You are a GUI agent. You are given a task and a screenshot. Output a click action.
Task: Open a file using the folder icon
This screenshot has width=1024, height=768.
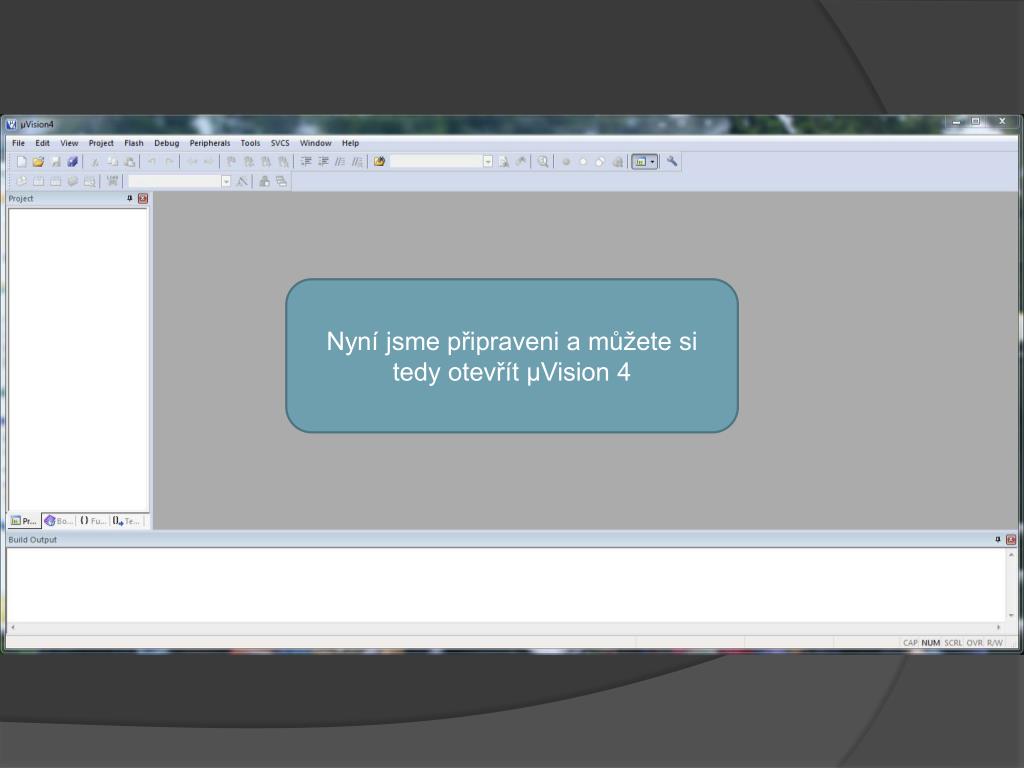39,162
